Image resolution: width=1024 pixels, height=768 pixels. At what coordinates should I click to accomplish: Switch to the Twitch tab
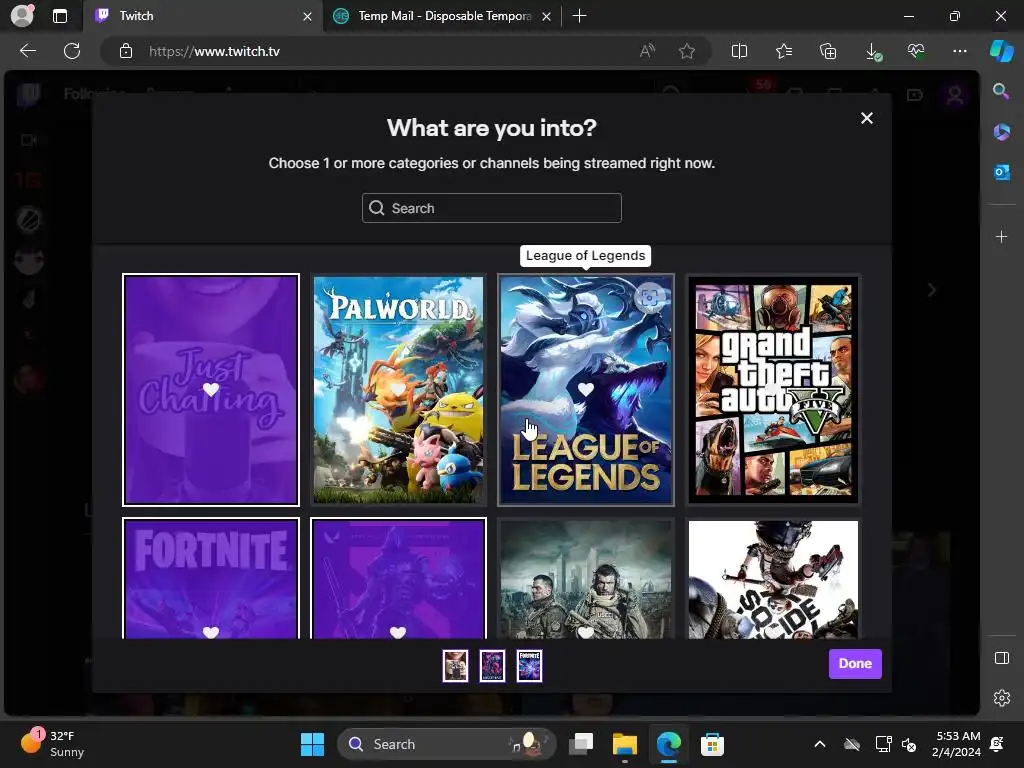point(202,16)
